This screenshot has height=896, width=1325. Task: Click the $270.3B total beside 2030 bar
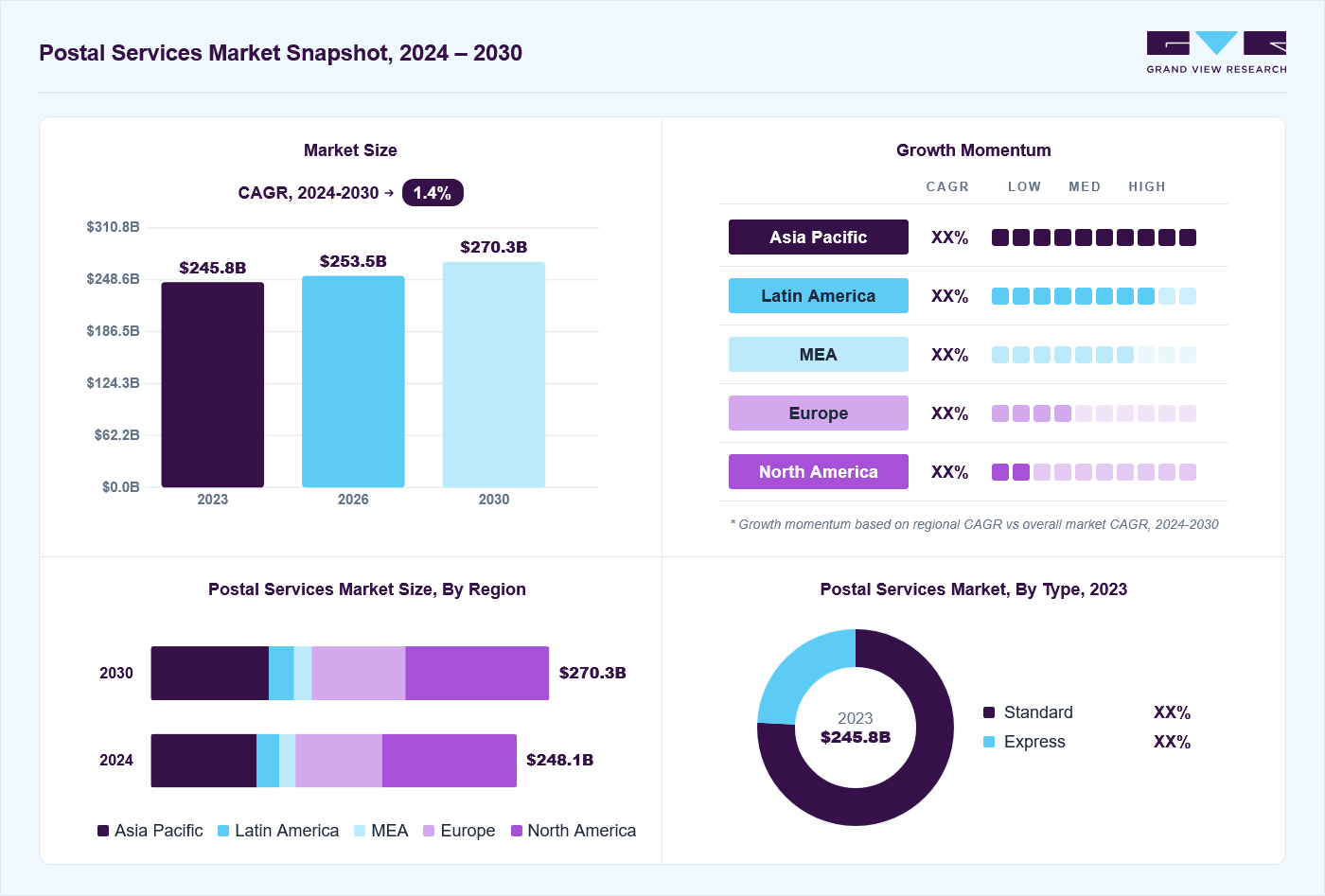(x=592, y=673)
